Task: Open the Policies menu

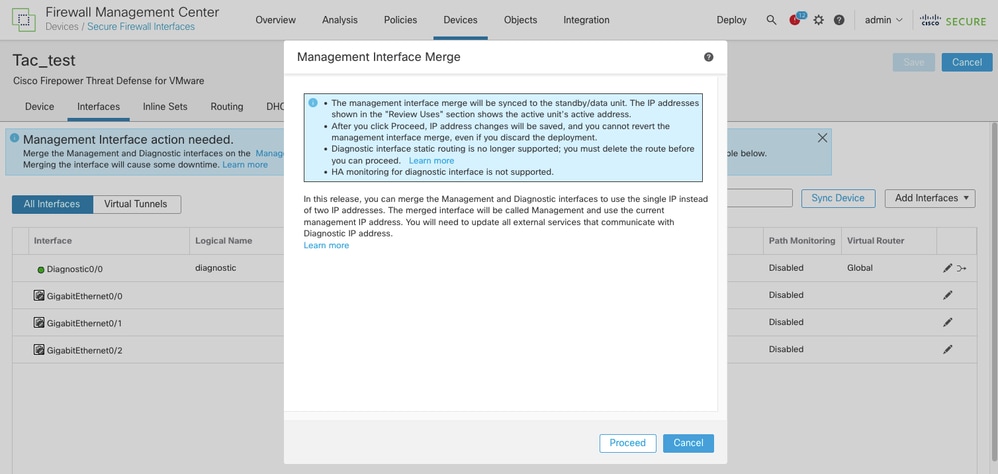Action: click(x=400, y=20)
